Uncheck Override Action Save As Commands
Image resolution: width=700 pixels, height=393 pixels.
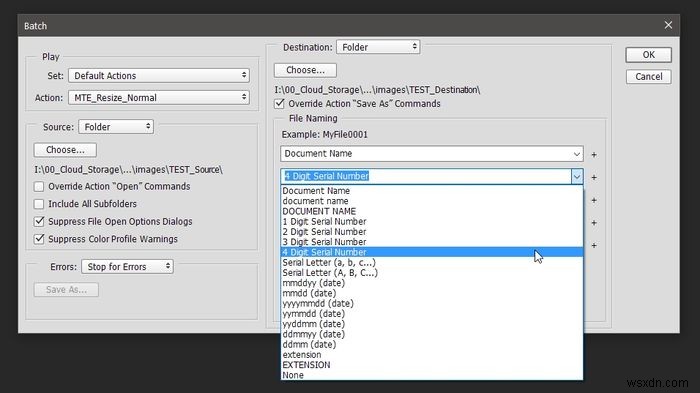pyautogui.click(x=279, y=104)
